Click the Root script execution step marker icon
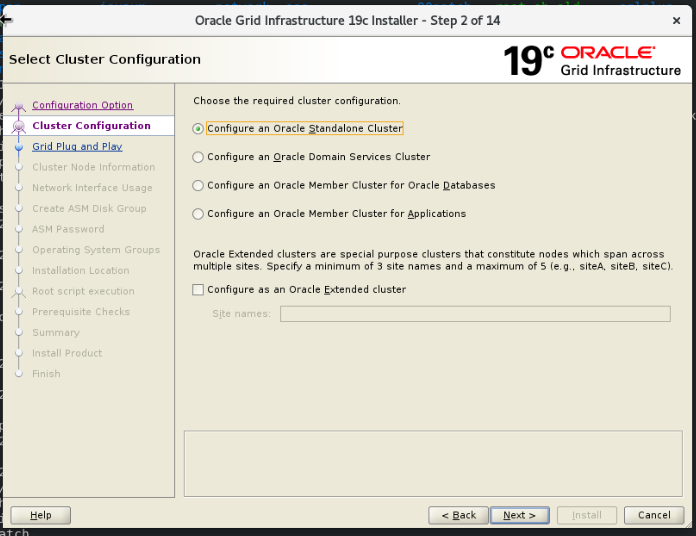Image resolution: width=696 pixels, height=536 pixels. coord(19,292)
